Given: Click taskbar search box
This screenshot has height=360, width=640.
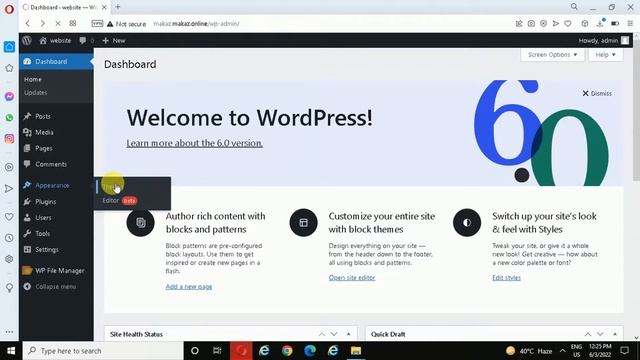Looking at the screenshot, I should click(103, 351).
